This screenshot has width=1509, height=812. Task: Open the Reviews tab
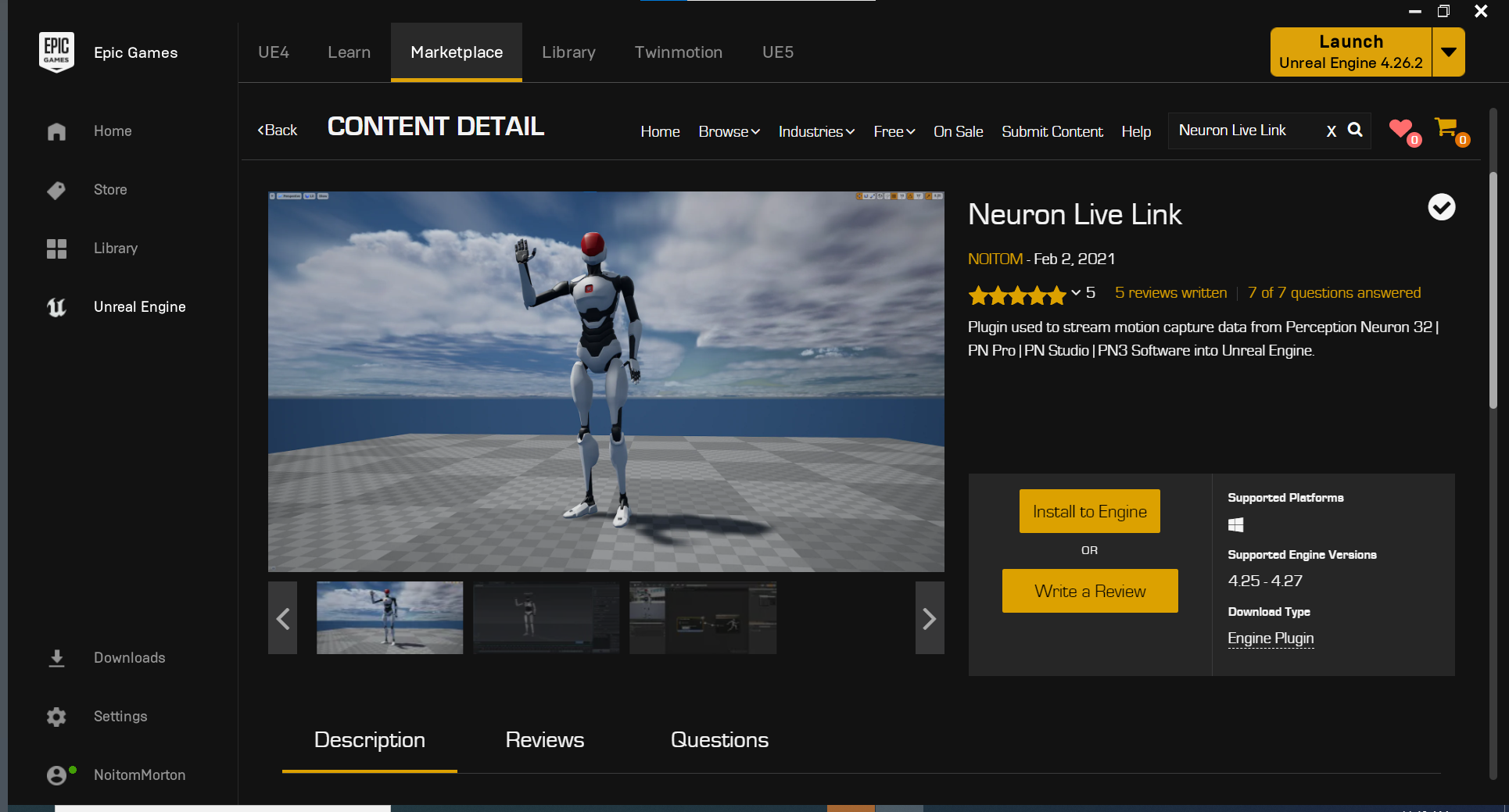point(545,741)
